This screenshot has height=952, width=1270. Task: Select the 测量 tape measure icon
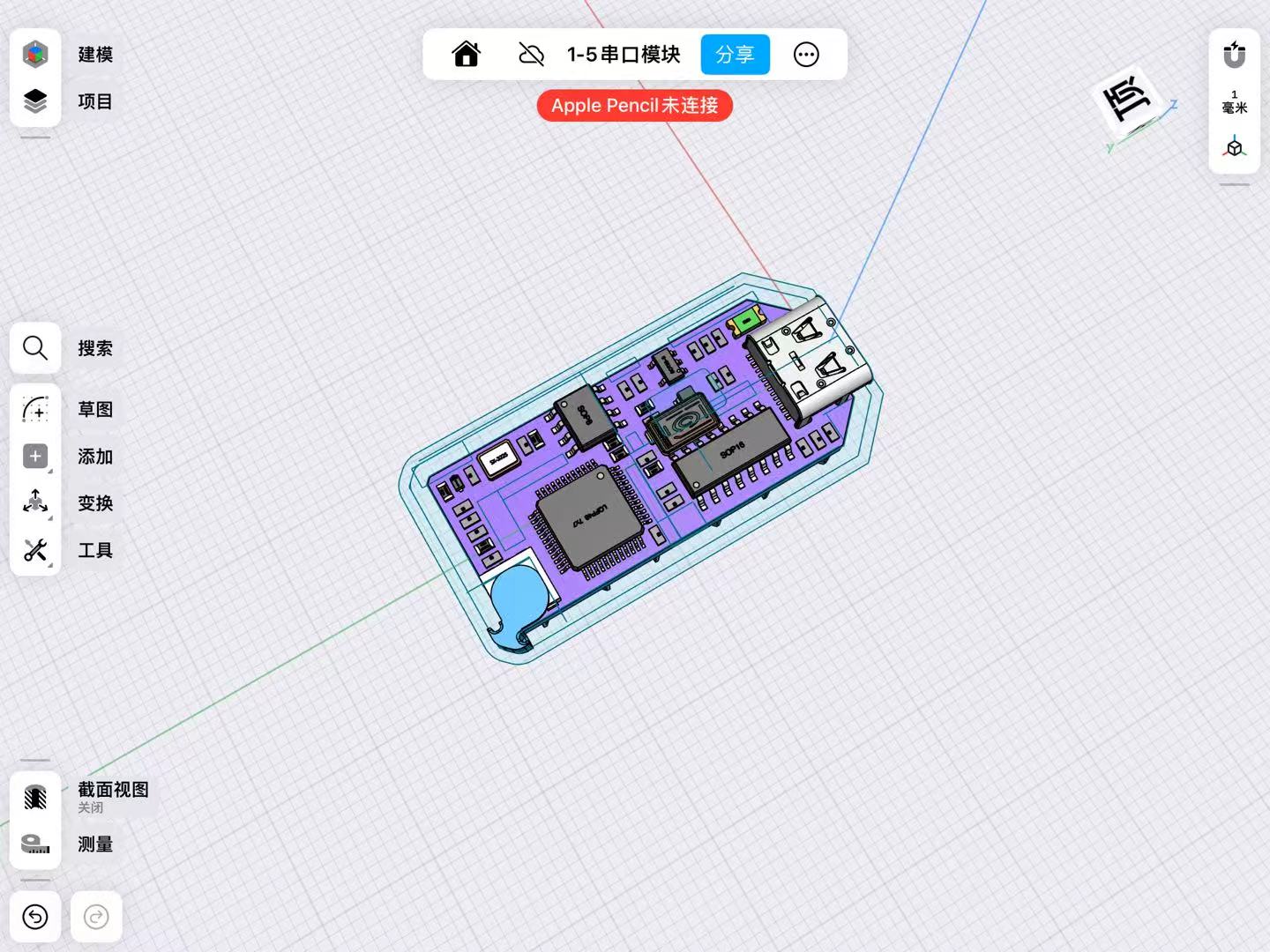pyautogui.click(x=35, y=844)
